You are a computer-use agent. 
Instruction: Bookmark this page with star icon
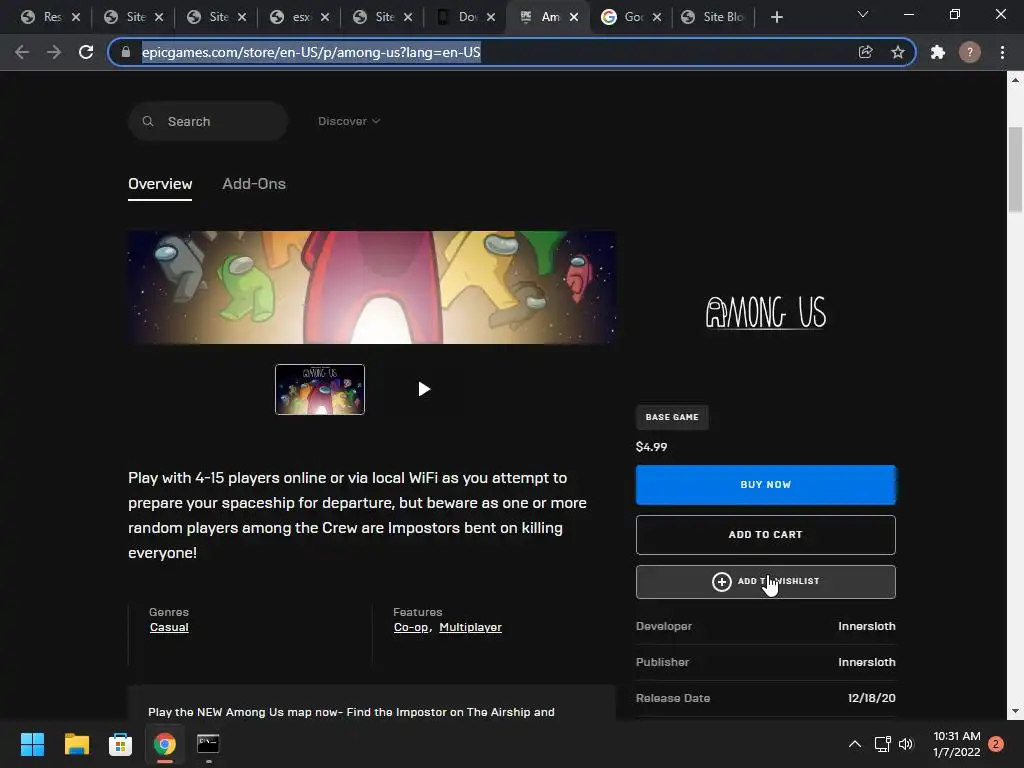(x=898, y=52)
